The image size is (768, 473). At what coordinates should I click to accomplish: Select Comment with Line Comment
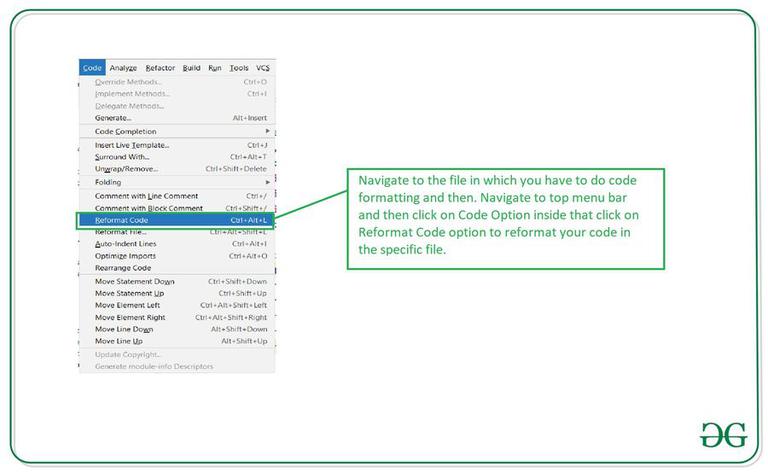(x=176, y=196)
